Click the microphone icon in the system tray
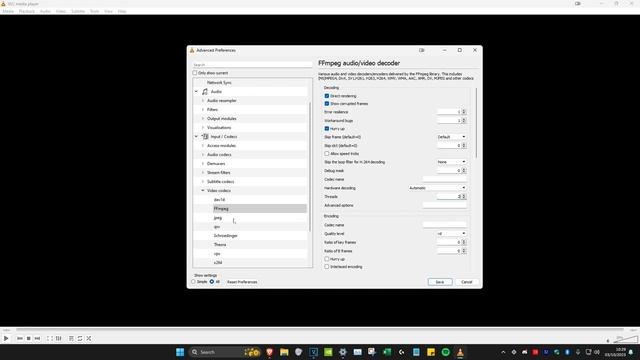Screen dimensions: 640x360 tap(578, 352)
